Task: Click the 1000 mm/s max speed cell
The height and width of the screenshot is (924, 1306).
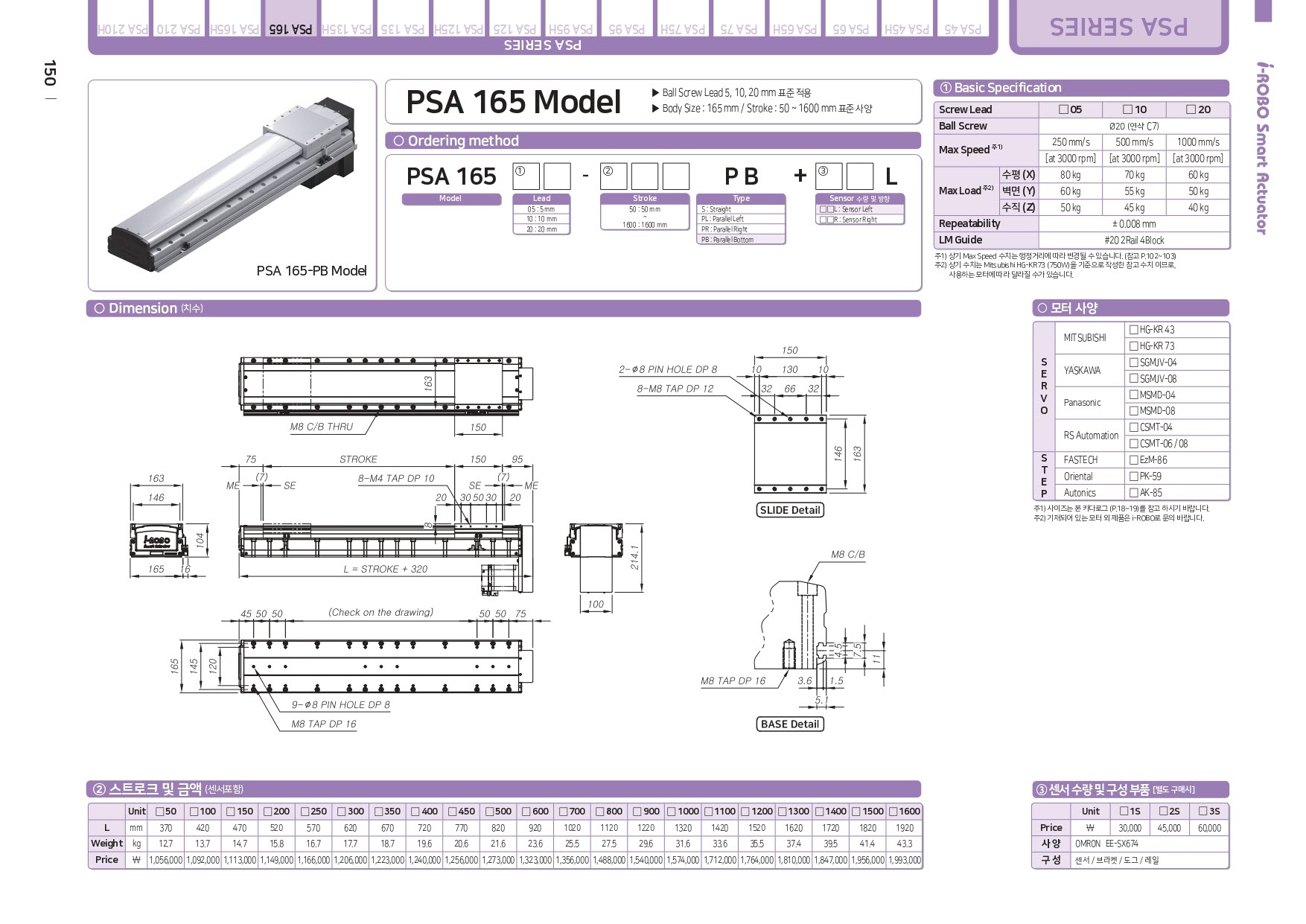Action: coord(1197,141)
